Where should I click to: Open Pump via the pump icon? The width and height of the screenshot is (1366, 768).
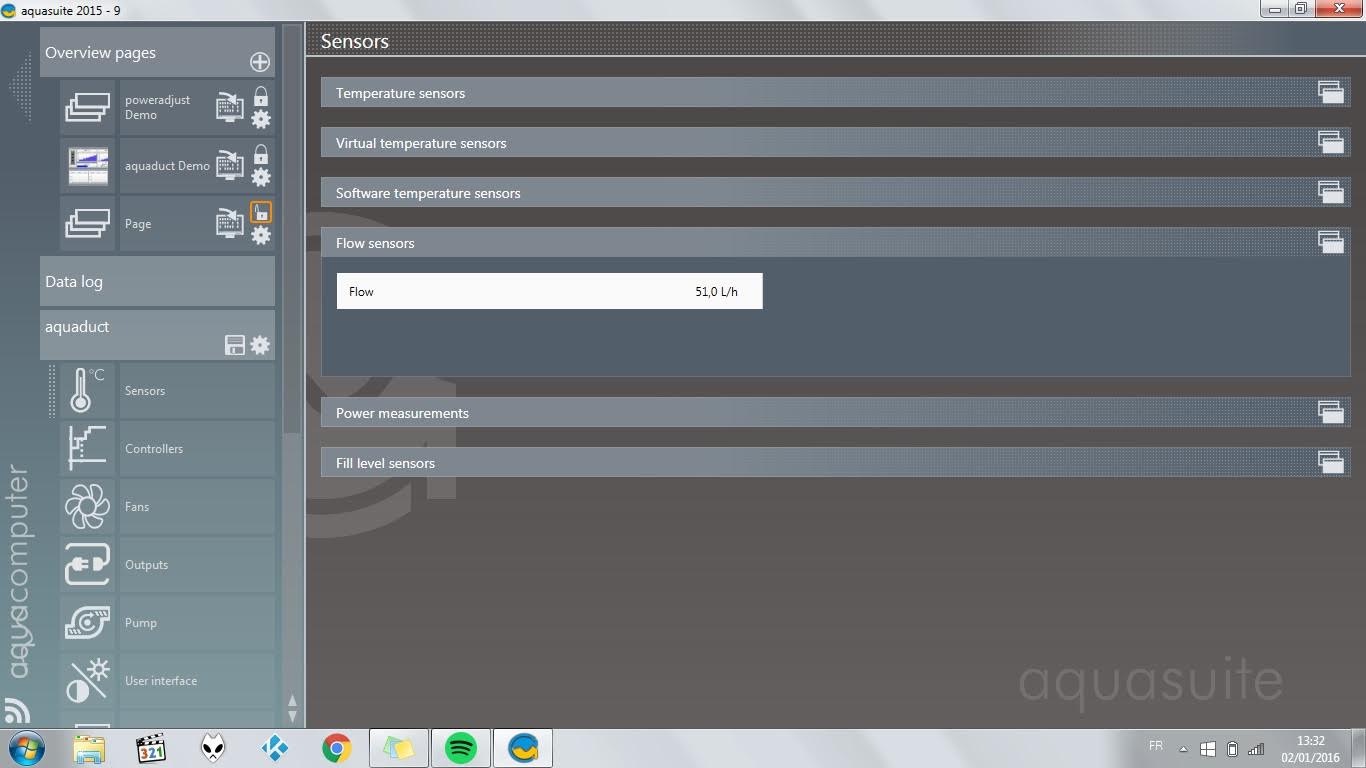pyautogui.click(x=88, y=622)
